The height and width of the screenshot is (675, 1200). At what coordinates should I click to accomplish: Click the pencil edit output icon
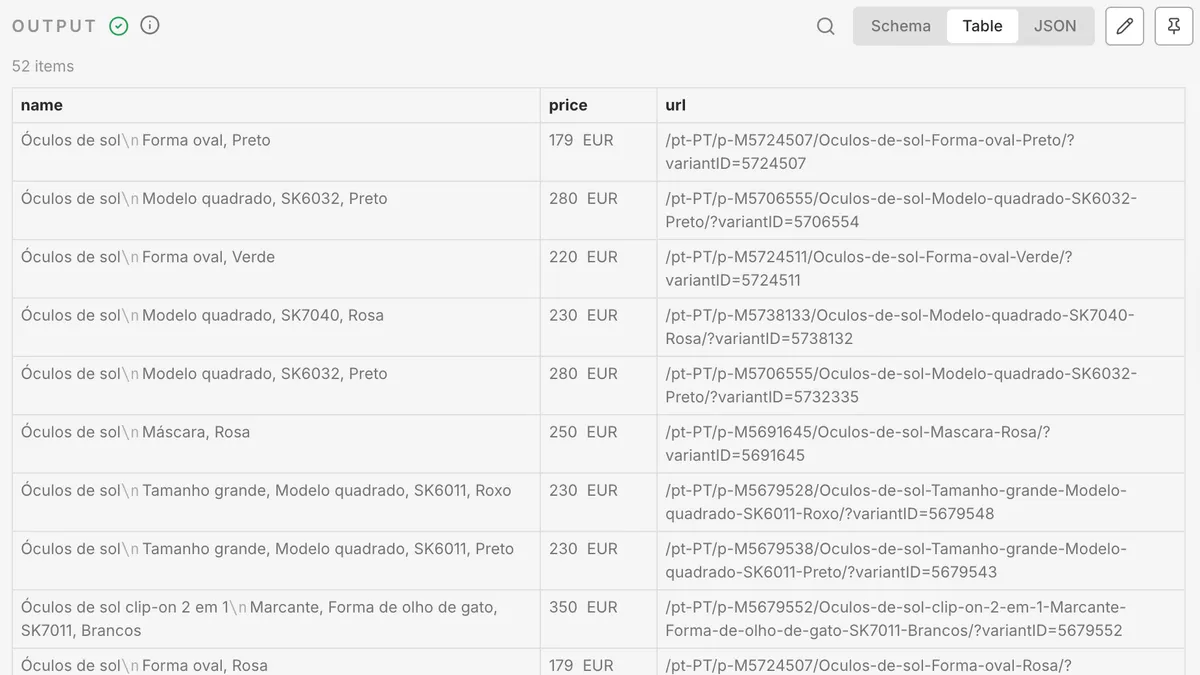tap(1124, 27)
